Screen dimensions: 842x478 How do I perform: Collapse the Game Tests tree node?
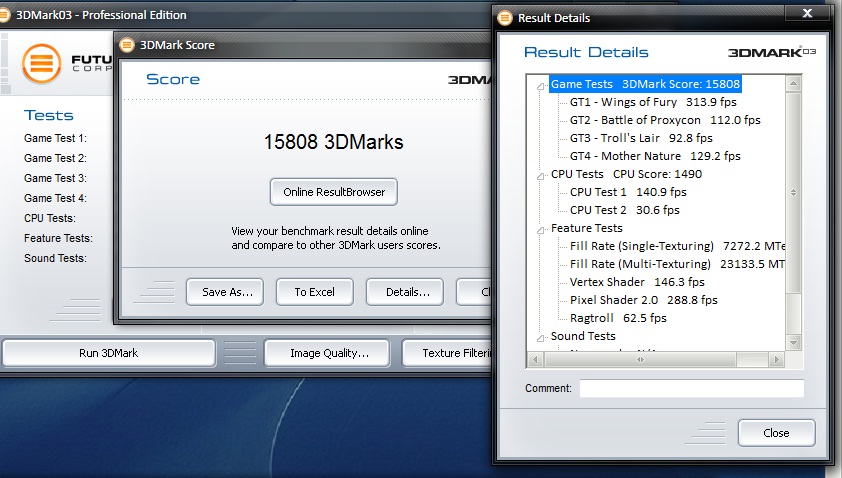pos(541,86)
